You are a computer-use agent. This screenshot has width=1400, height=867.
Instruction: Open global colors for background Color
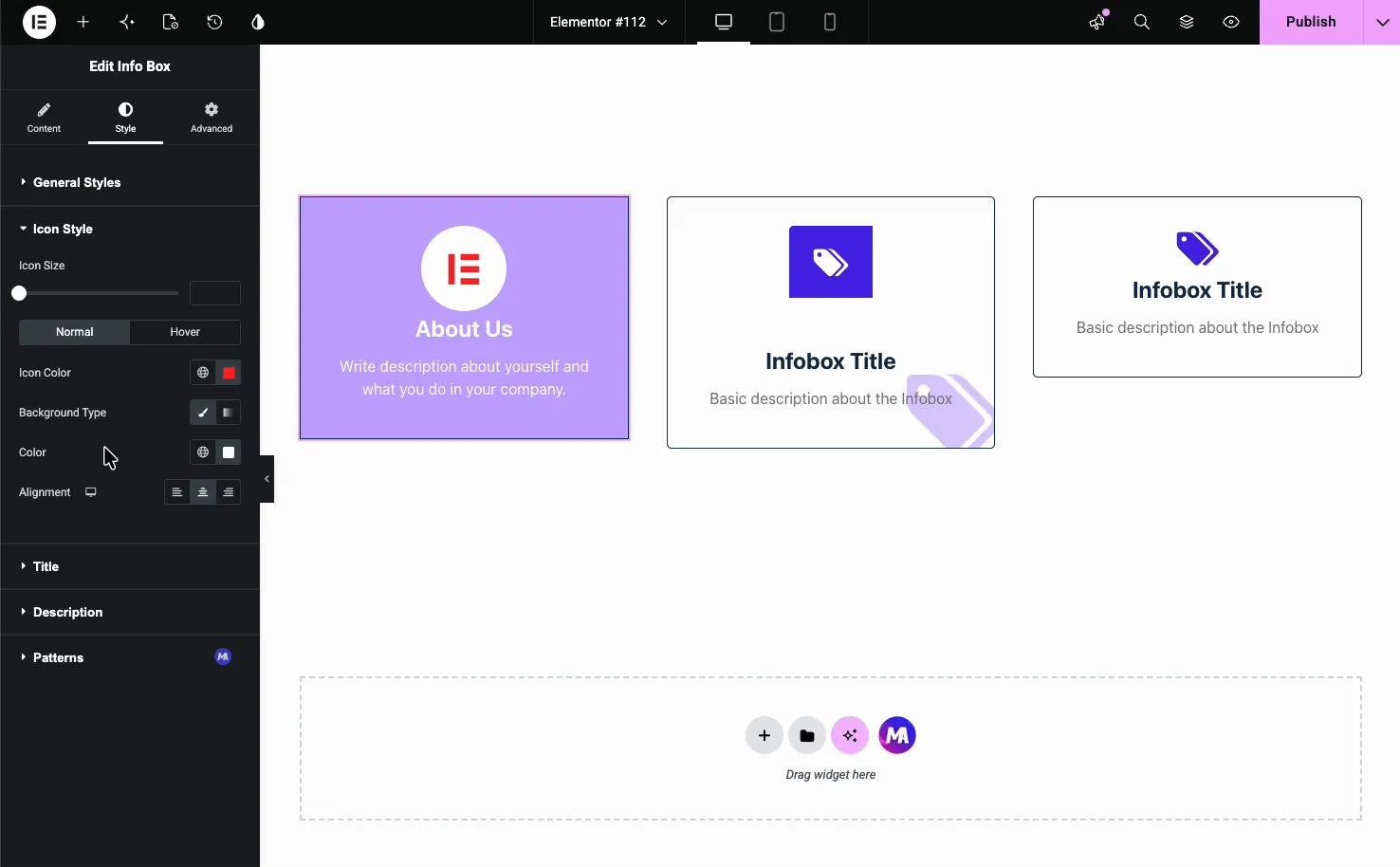pos(203,452)
